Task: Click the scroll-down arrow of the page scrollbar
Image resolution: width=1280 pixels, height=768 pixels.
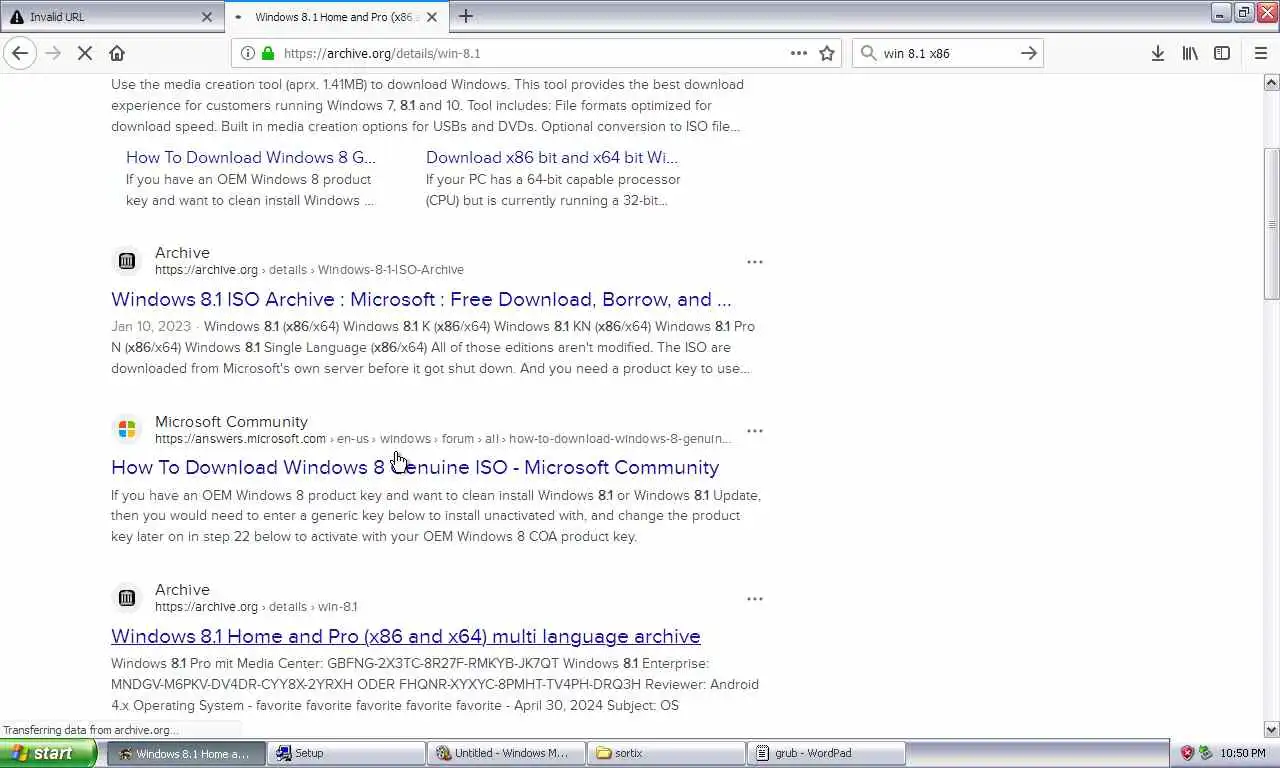Action: click(1272, 729)
